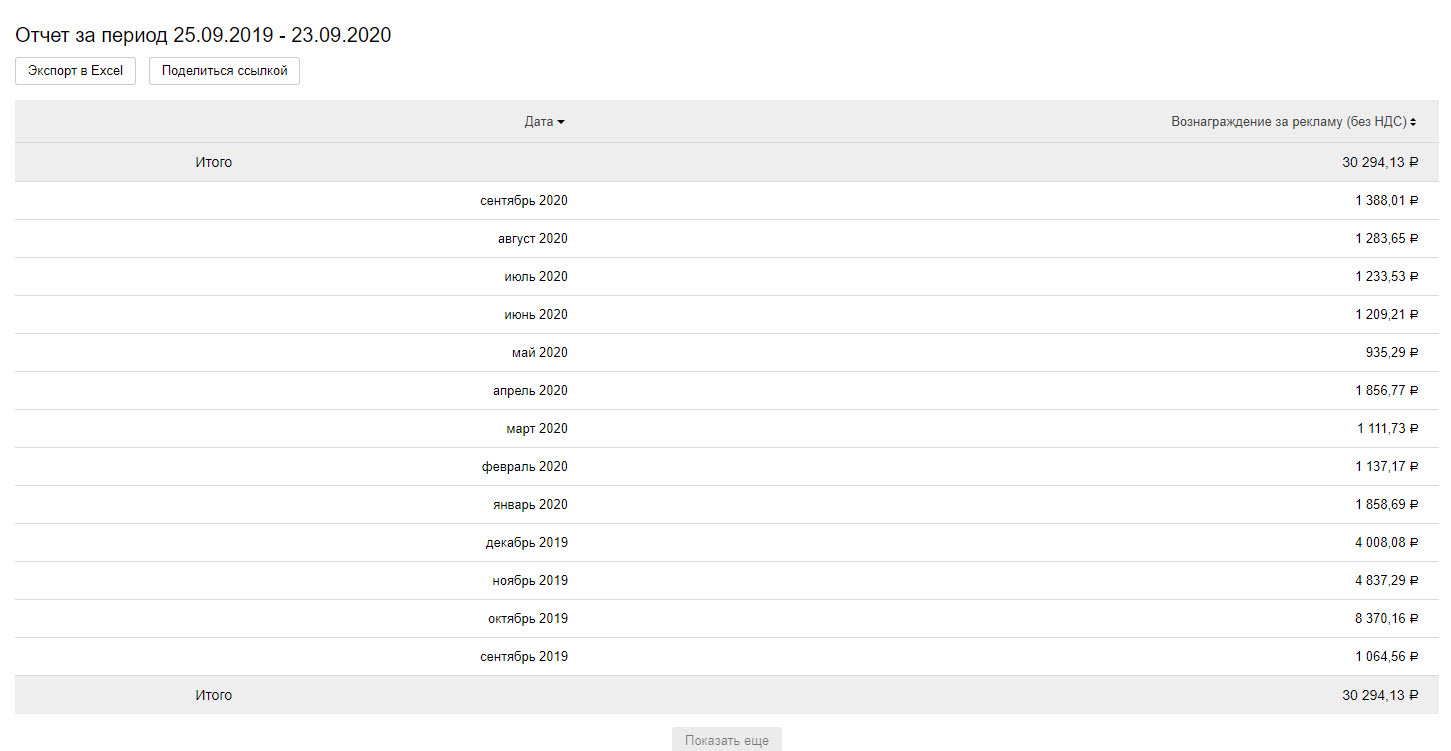The height and width of the screenshot is (751, 1451).
Task: Select the сентябрь 2019 date cell
Action: coord(523,657)
